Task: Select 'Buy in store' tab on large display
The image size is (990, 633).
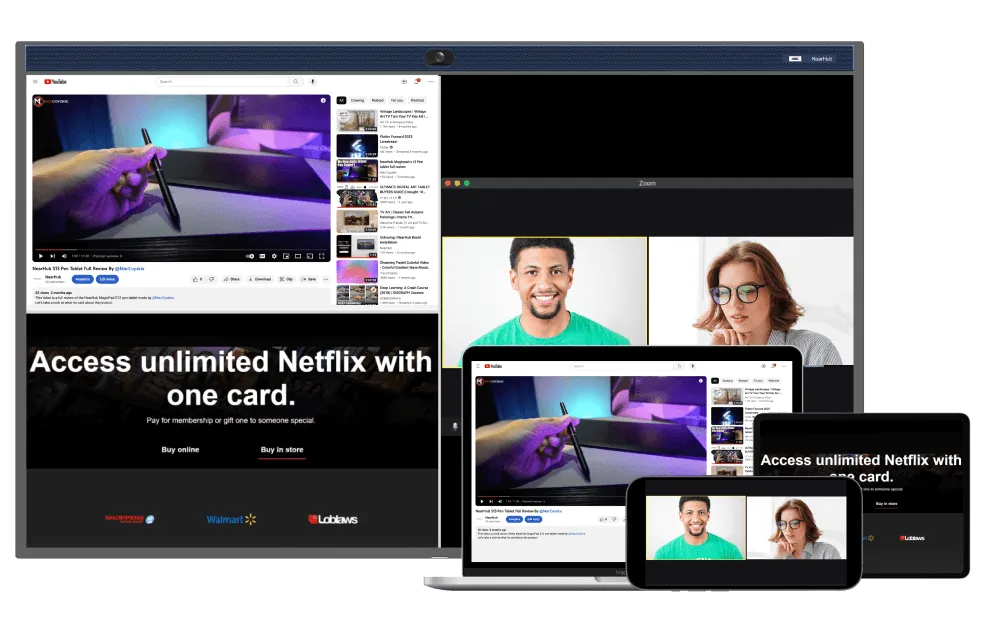Action: point(282,450)
